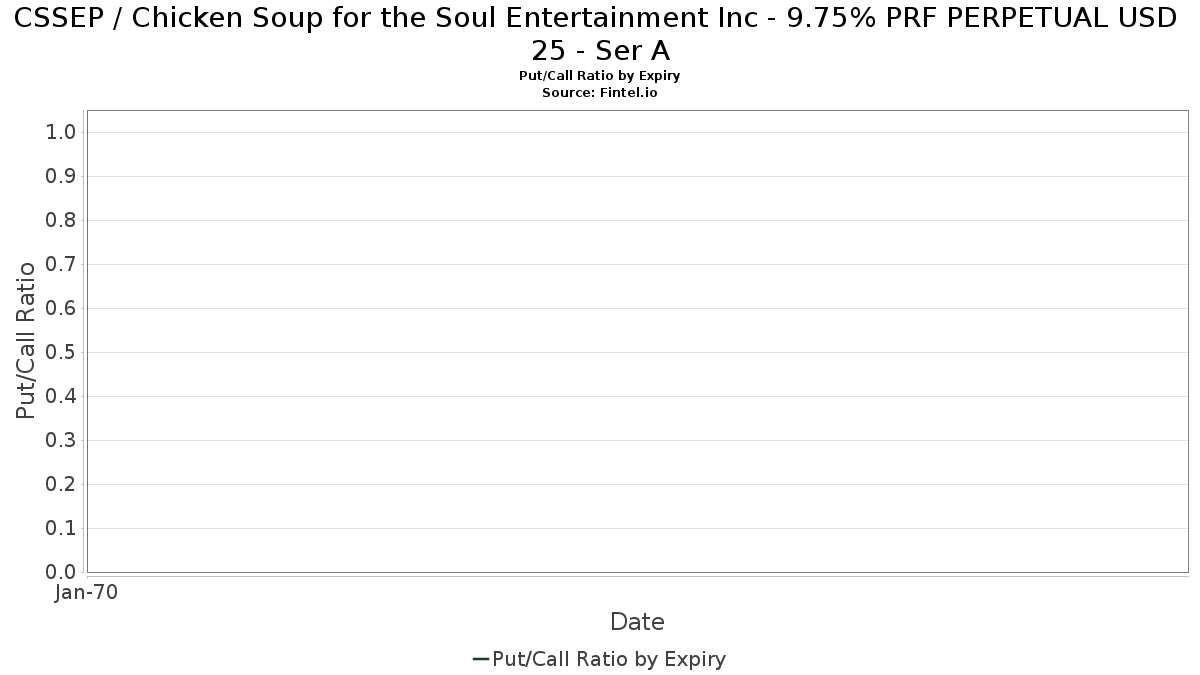Viewport: 1200px width, 675px height.
Task: Select the 0.7 y-axis tick label
Action: (61, 265)
